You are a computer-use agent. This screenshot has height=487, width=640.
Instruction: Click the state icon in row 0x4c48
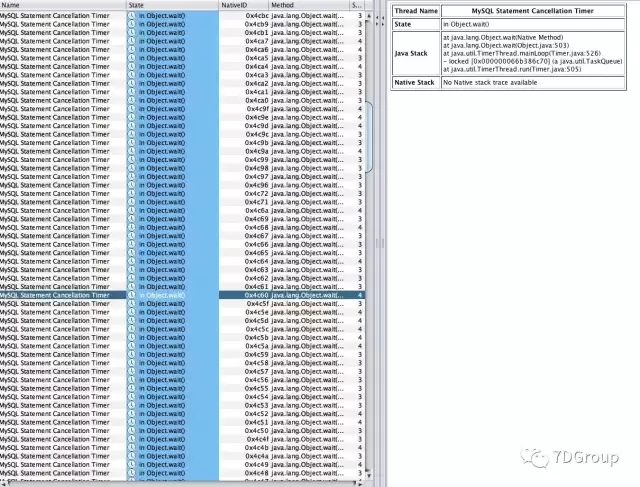pos(131,473)
